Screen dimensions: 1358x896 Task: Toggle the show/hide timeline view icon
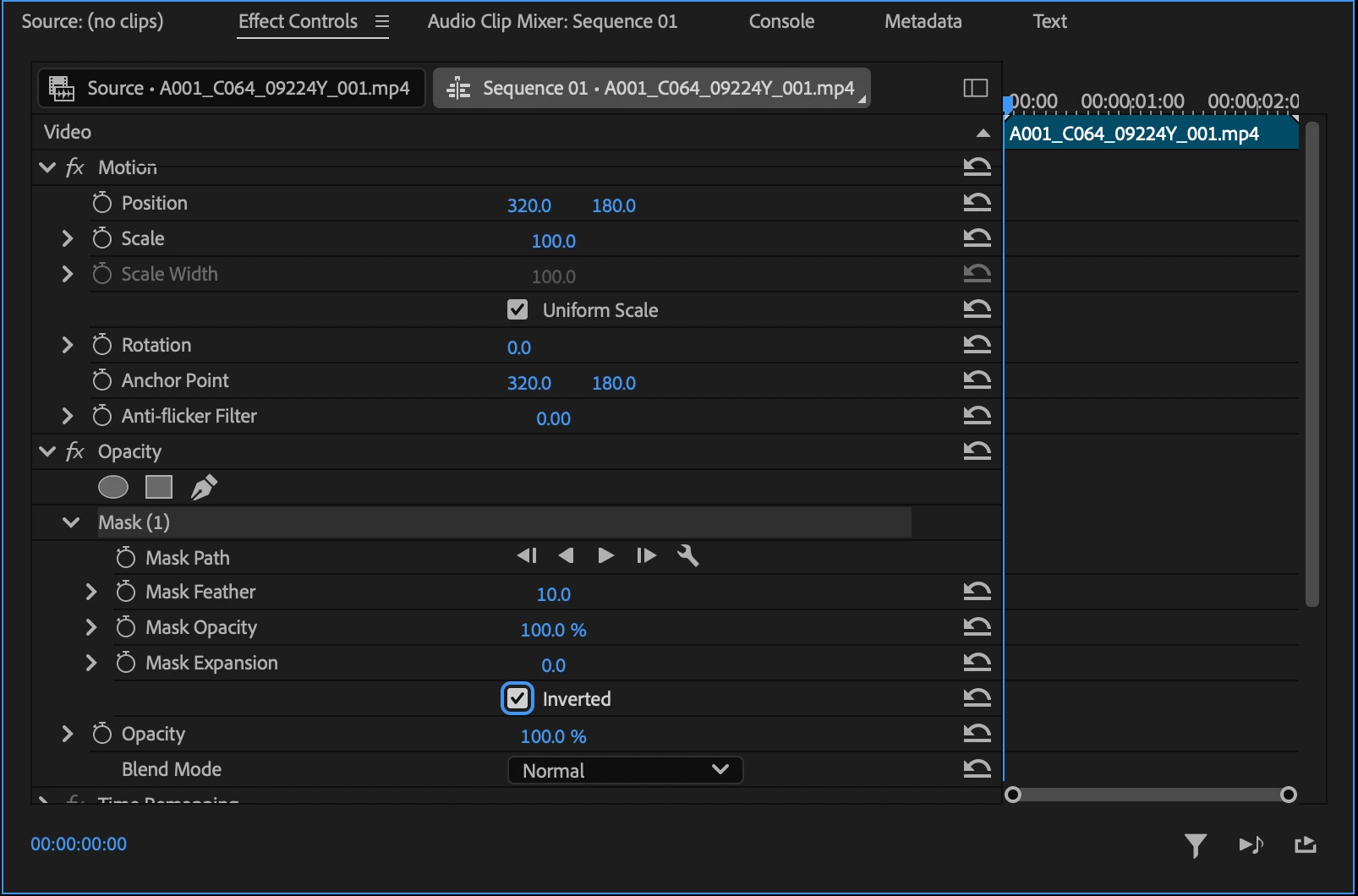pos(976,88)
